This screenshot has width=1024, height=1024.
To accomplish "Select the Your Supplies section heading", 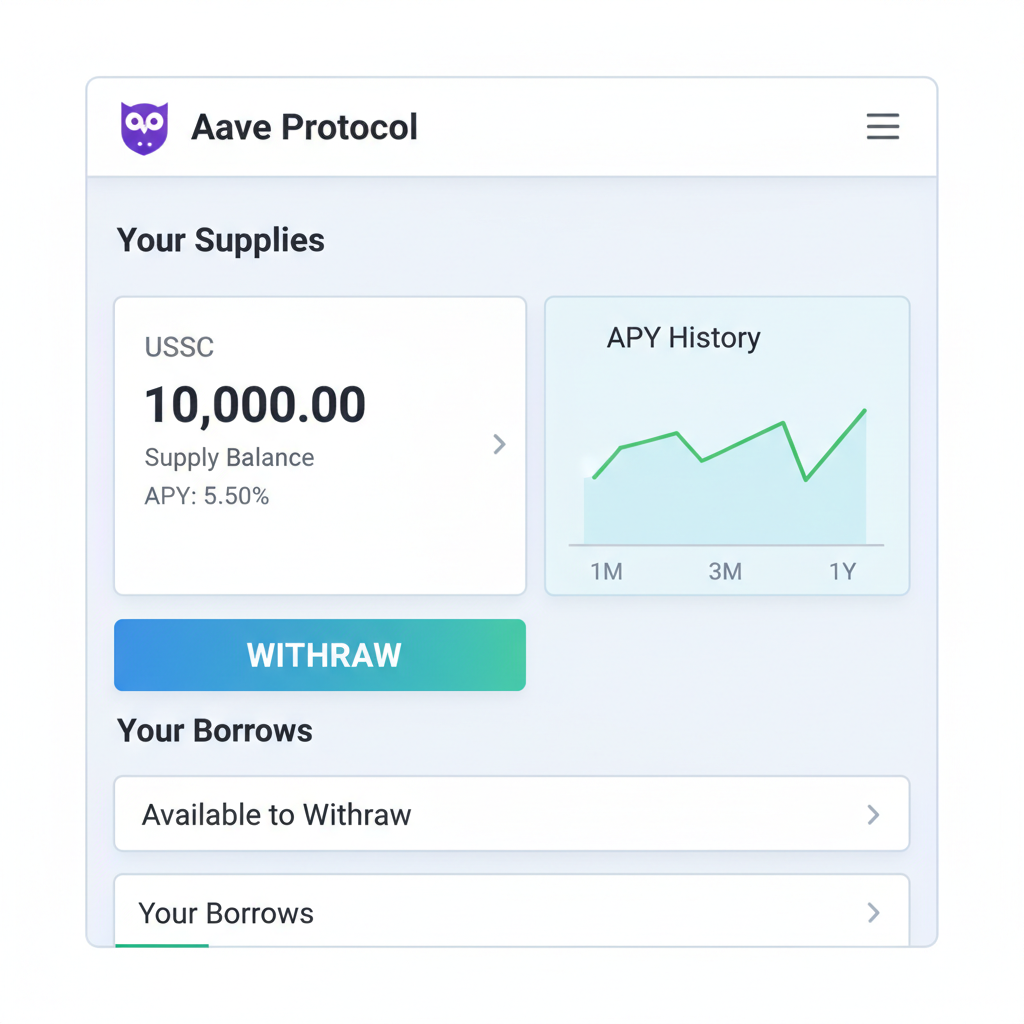I will tap(220, 240).
